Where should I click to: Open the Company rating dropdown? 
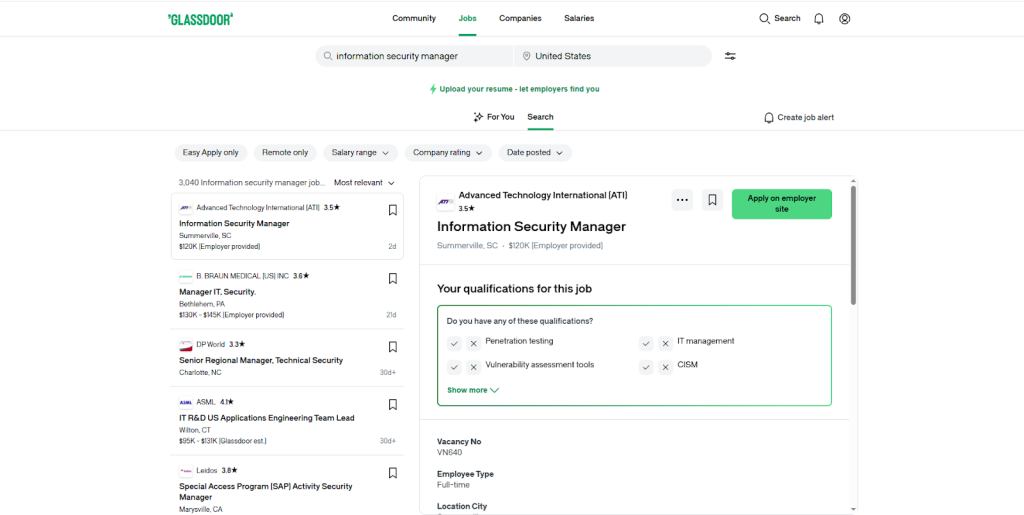[448, 153]
